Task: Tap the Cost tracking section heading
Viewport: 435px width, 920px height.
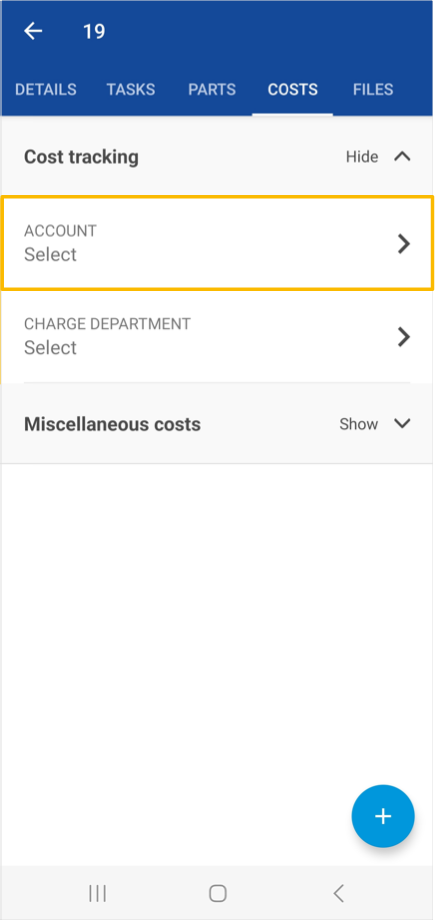Action: click(x=82, y=157)
